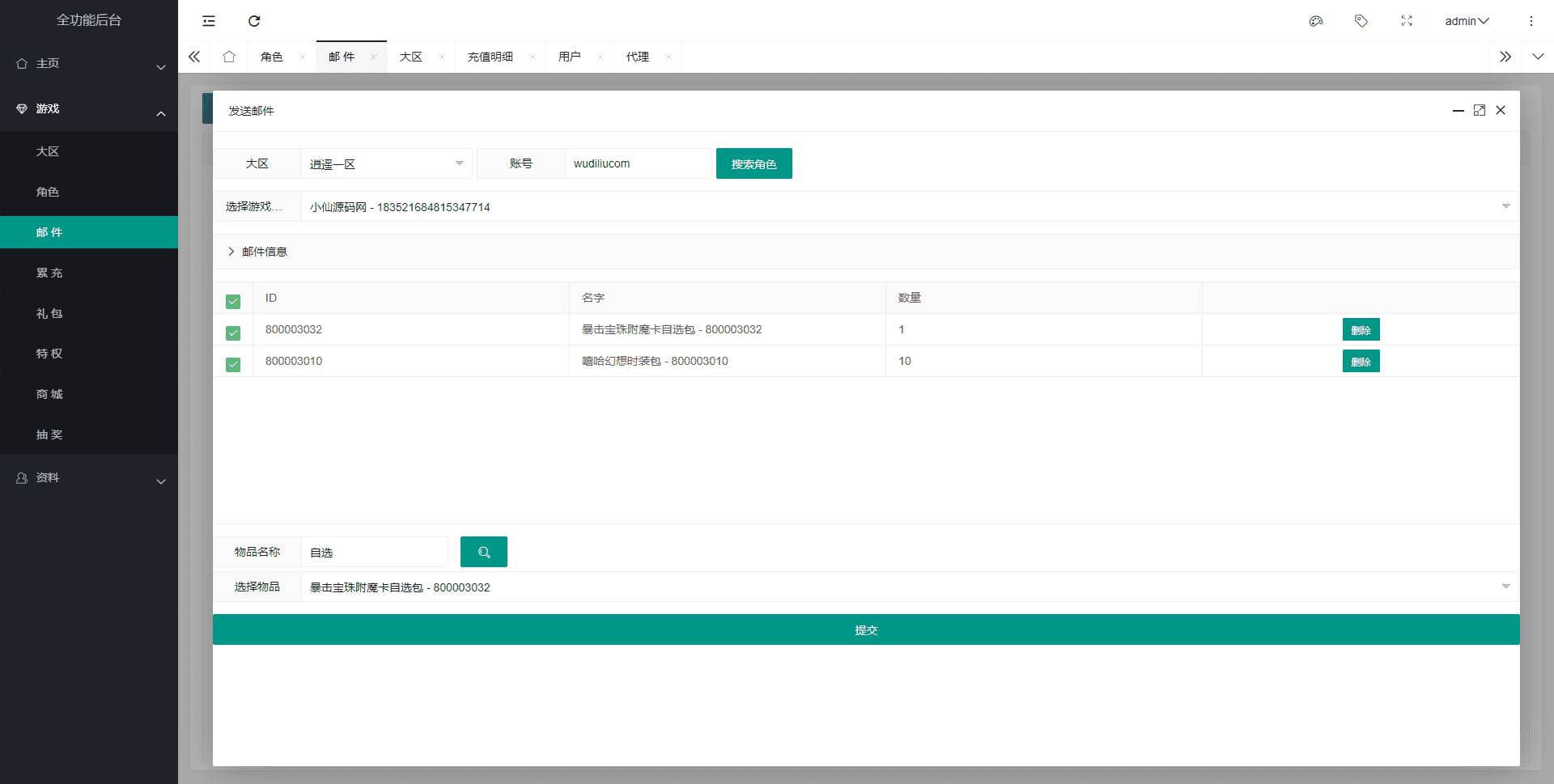Minimize the 发送邮件 dialog
This screenshot has height=784, width=1554.
coord(1458,111)
